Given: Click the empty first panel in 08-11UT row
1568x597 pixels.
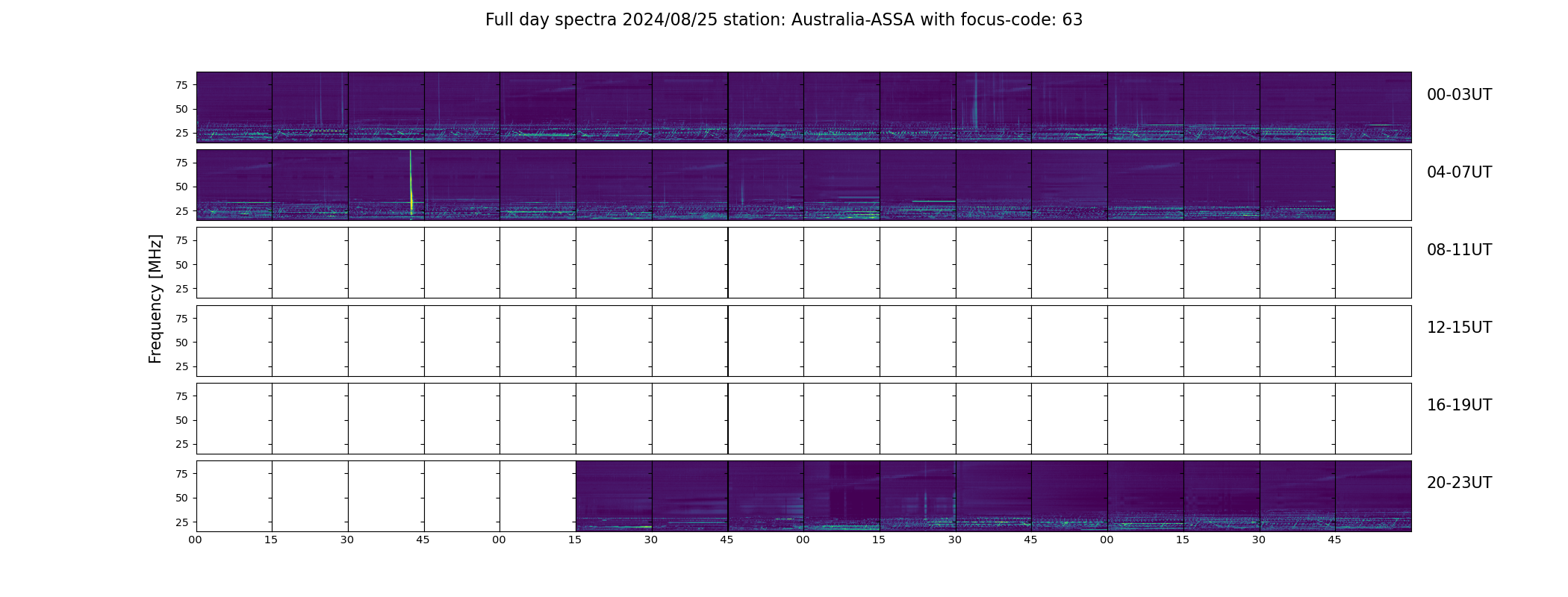Looking at the screenshot, I should (x=234, y=263).
